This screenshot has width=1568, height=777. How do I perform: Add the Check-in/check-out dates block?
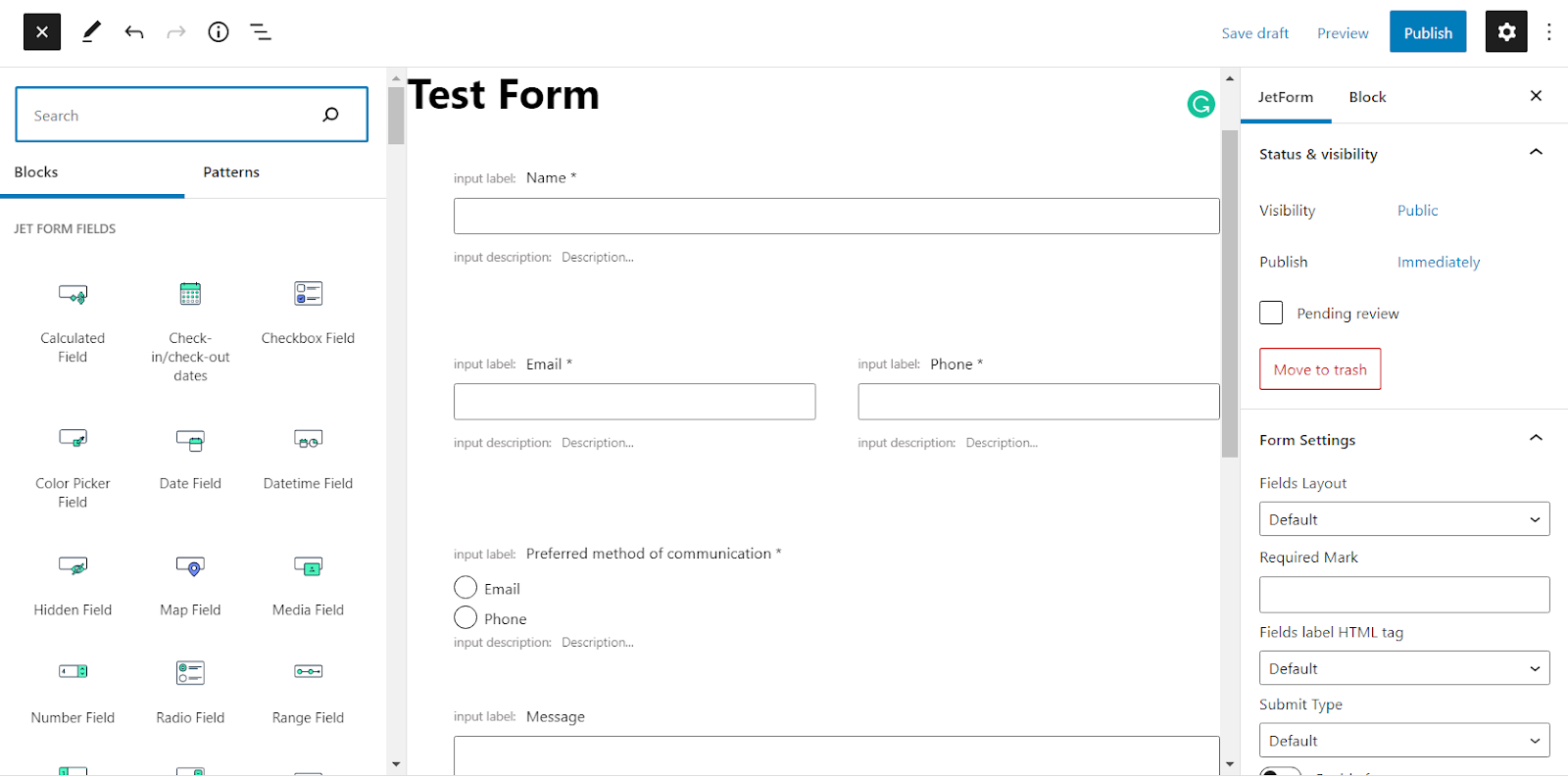190,329
